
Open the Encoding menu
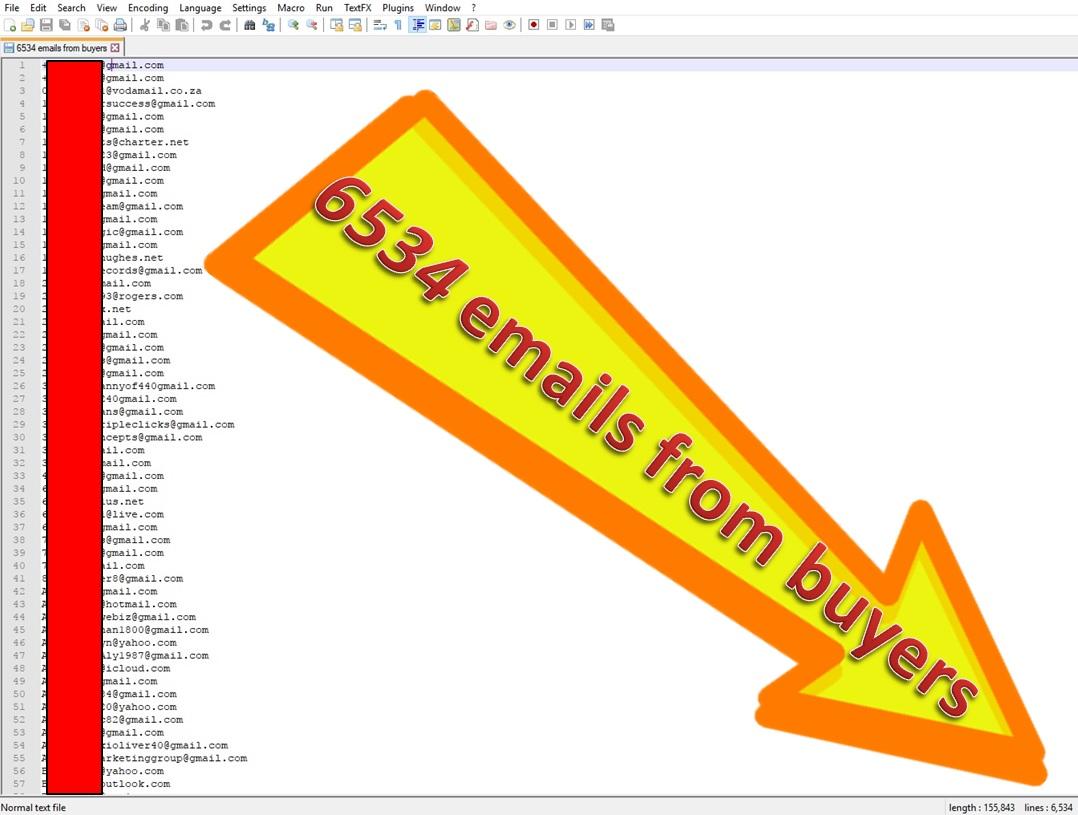point(148,7)
